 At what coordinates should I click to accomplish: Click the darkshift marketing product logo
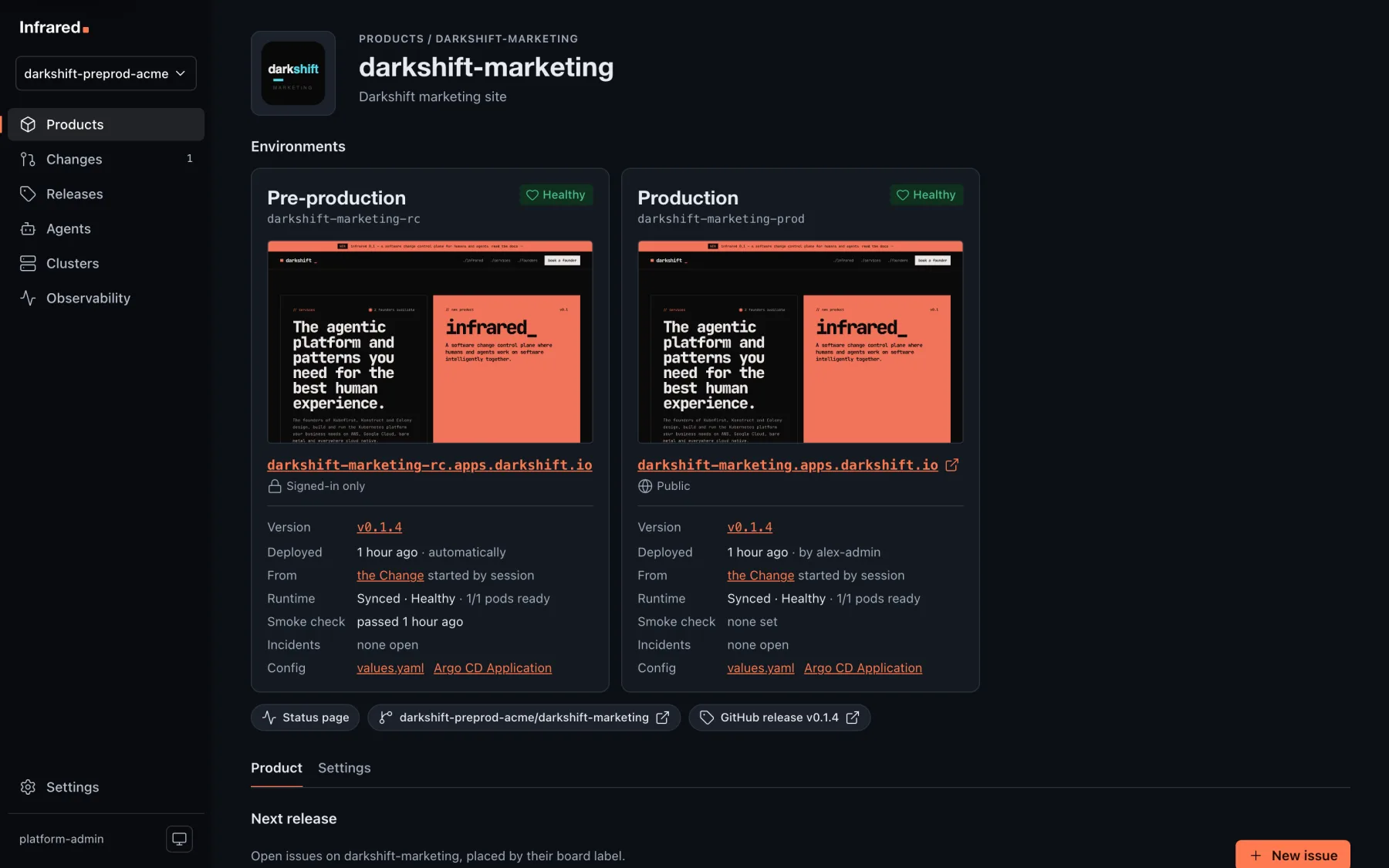293,73
